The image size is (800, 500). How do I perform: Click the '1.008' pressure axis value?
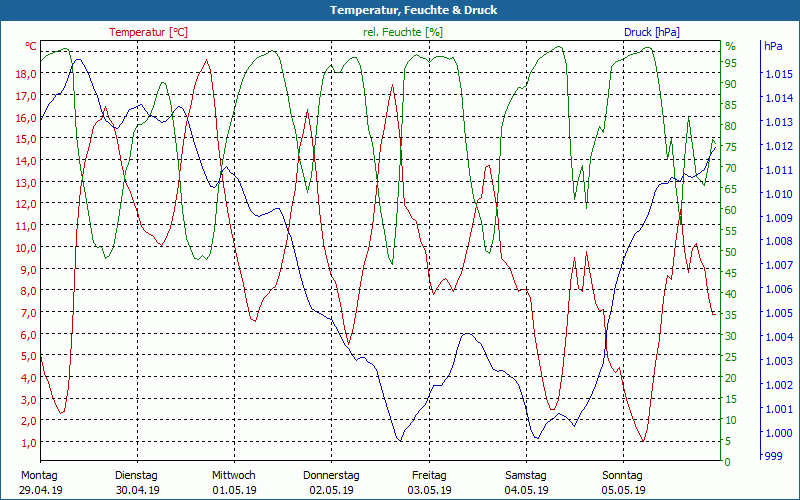(779, 241)
